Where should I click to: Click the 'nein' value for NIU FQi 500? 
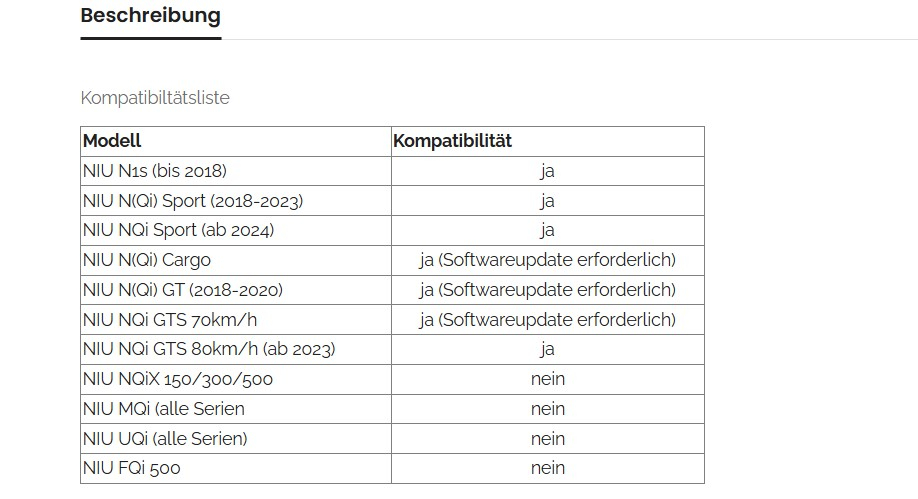(x=547, y=468)
